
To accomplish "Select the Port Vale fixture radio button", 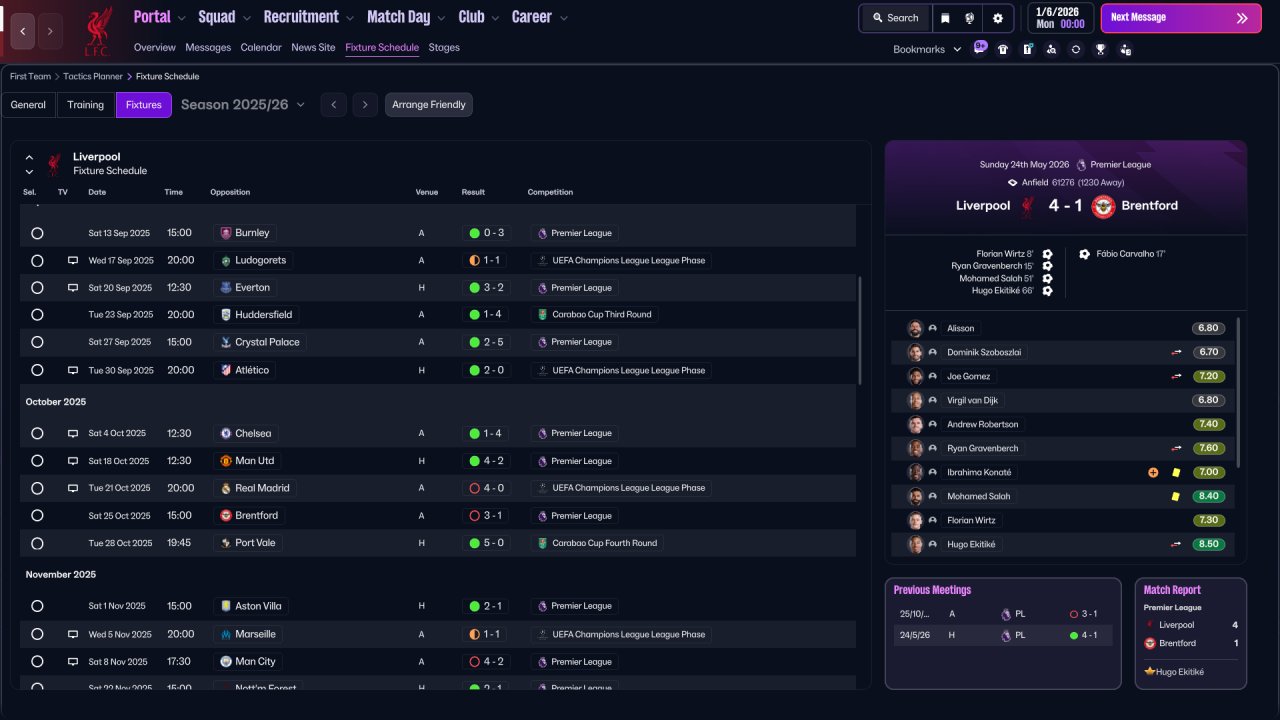I will click(x=37, y=543).
